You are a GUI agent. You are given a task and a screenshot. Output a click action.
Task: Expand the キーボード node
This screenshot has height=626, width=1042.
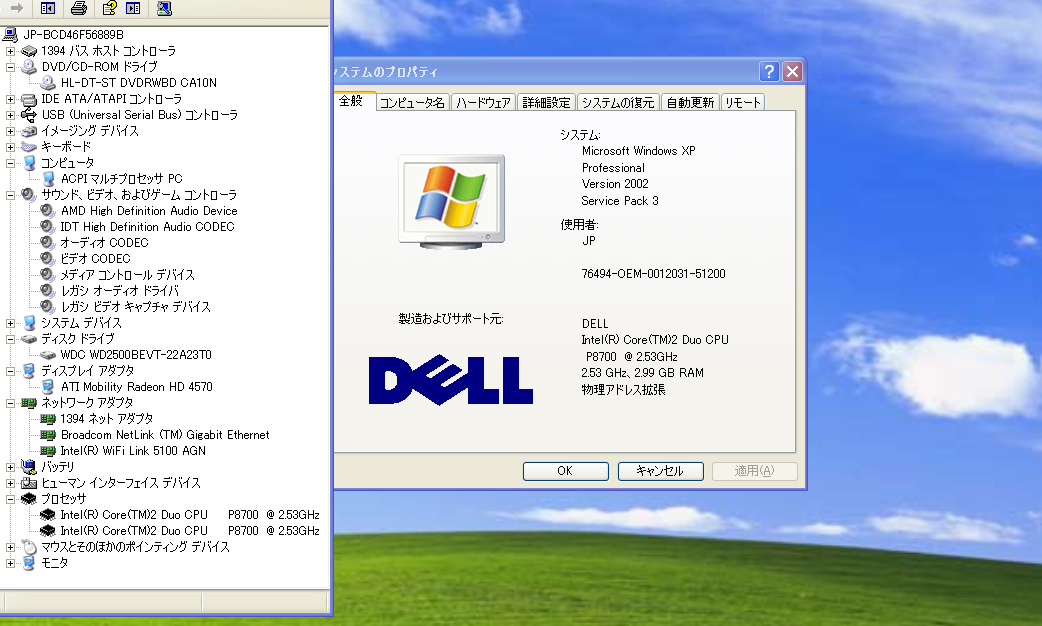pyautogui.click(x=10, y=147)
